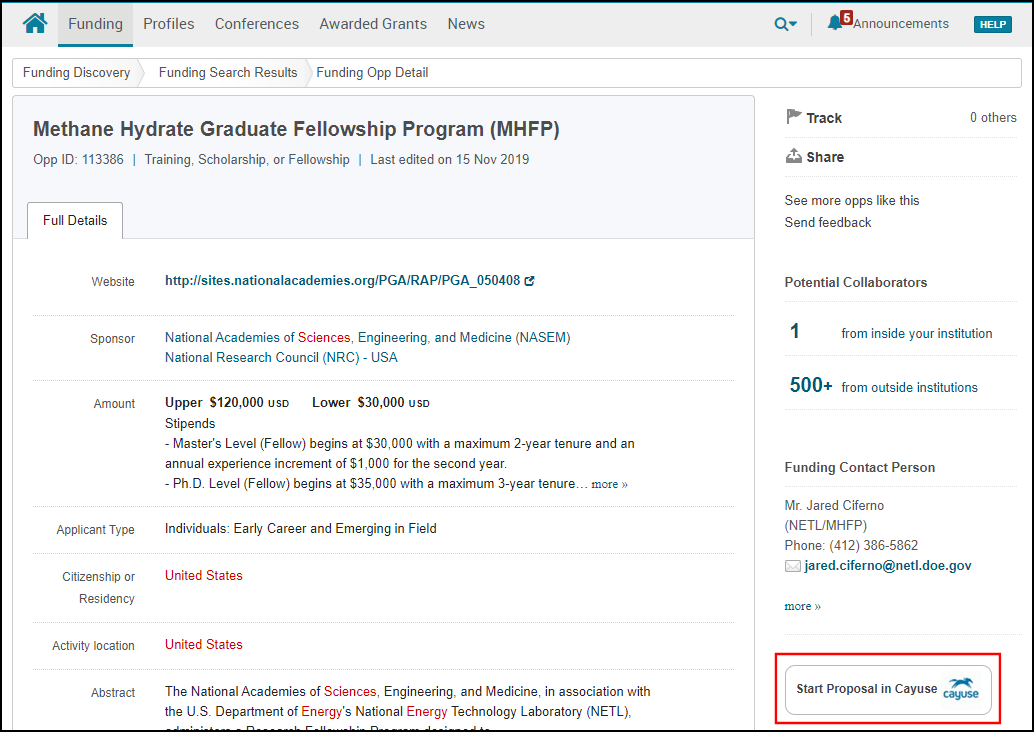The image size is (1034, 732).
Task: Click the Cayuse logo
Action: coord(961,689)
